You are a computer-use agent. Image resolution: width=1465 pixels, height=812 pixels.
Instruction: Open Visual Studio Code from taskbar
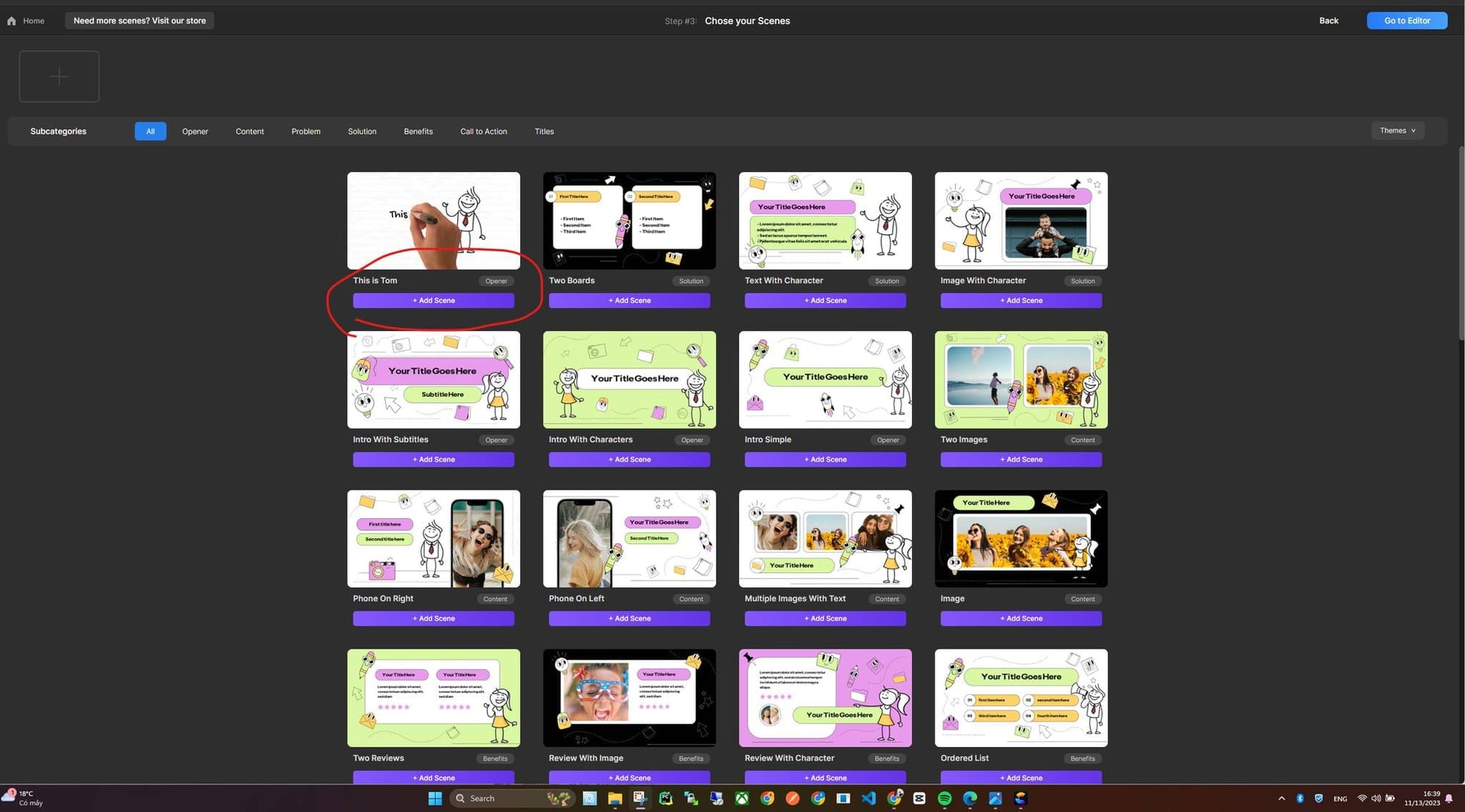(868, 798)
